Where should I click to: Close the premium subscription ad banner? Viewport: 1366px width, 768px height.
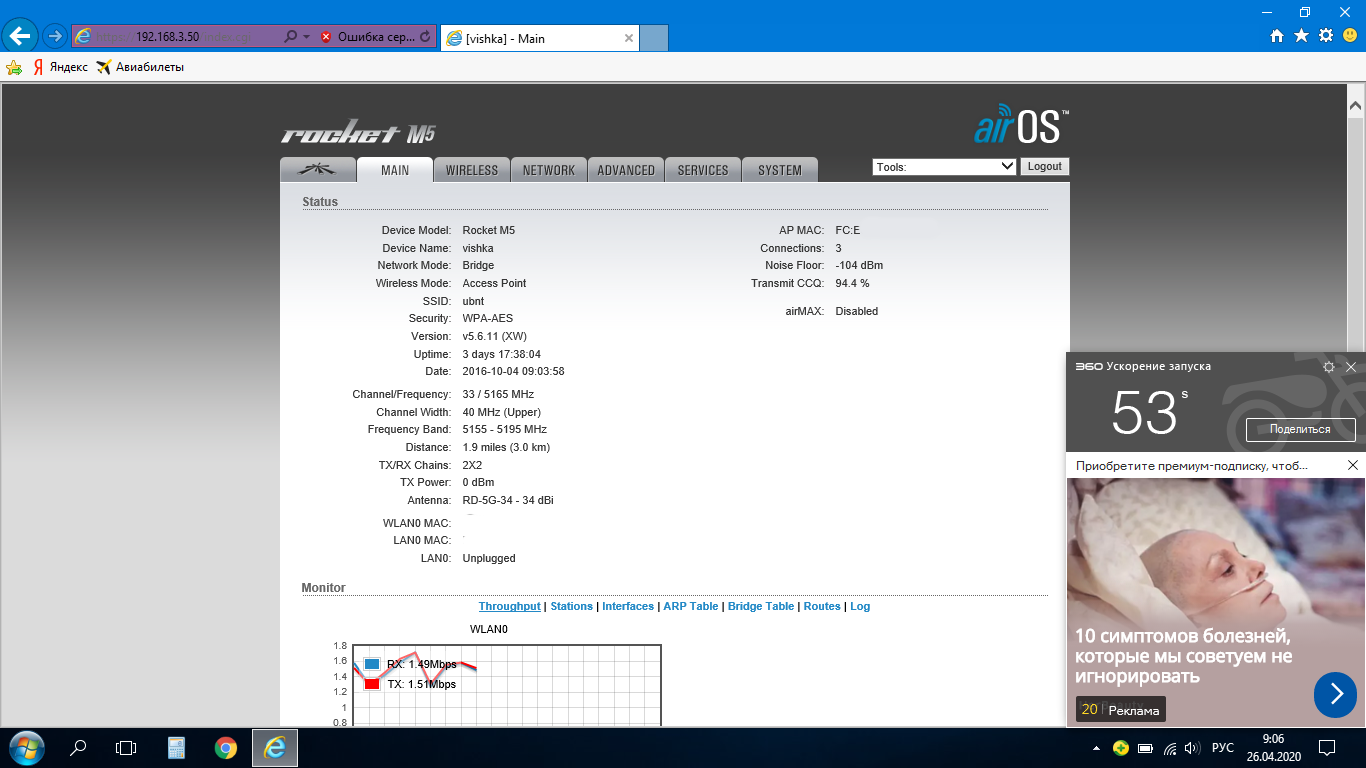[x=1352, y=466]
